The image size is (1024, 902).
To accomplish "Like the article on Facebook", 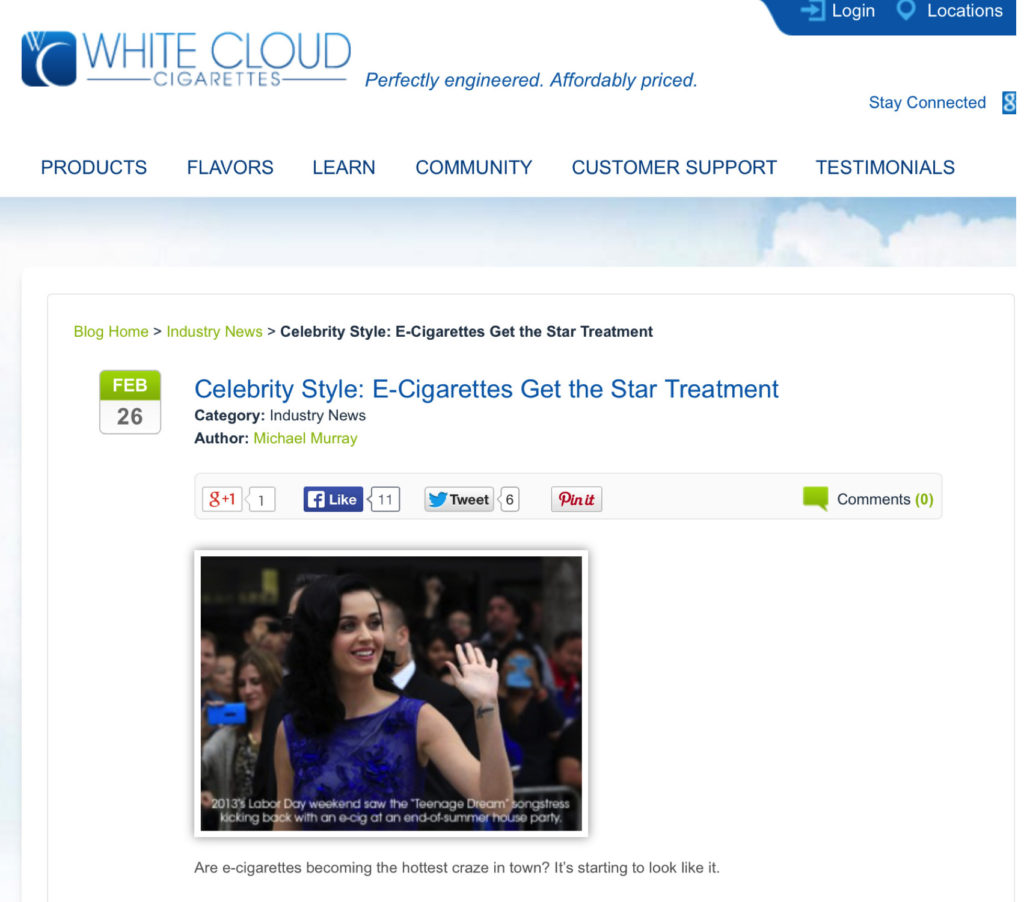I will click(x=333, y=499).
